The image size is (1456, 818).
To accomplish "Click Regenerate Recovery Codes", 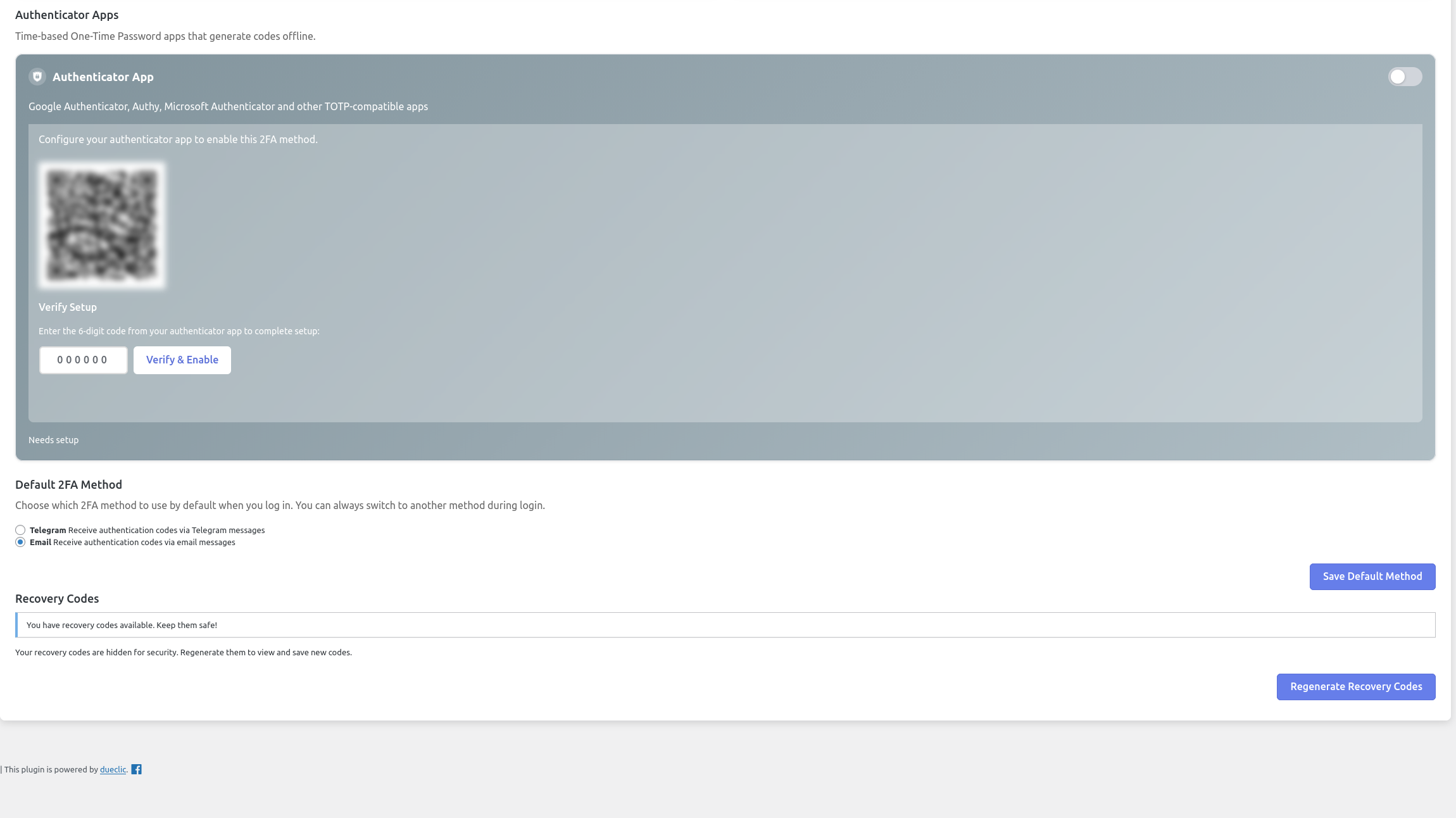I will coord(1356,686).
